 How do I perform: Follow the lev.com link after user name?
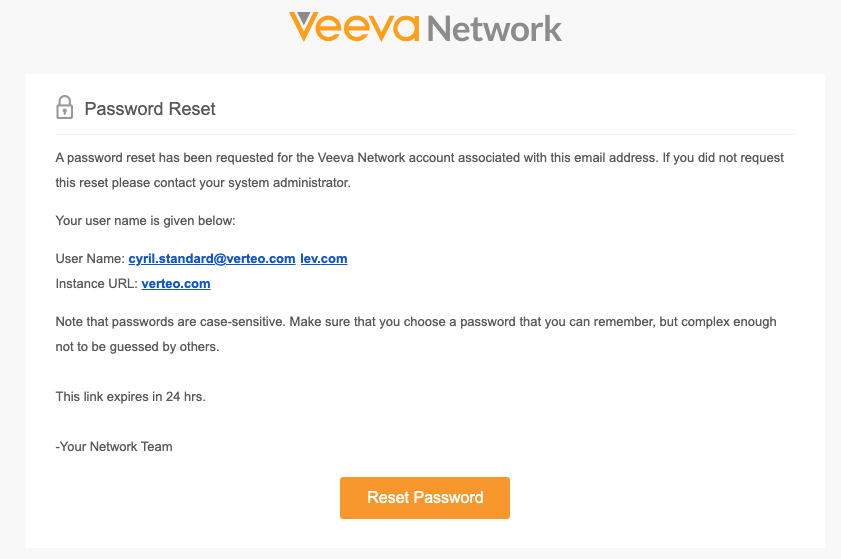click(323, 259)
